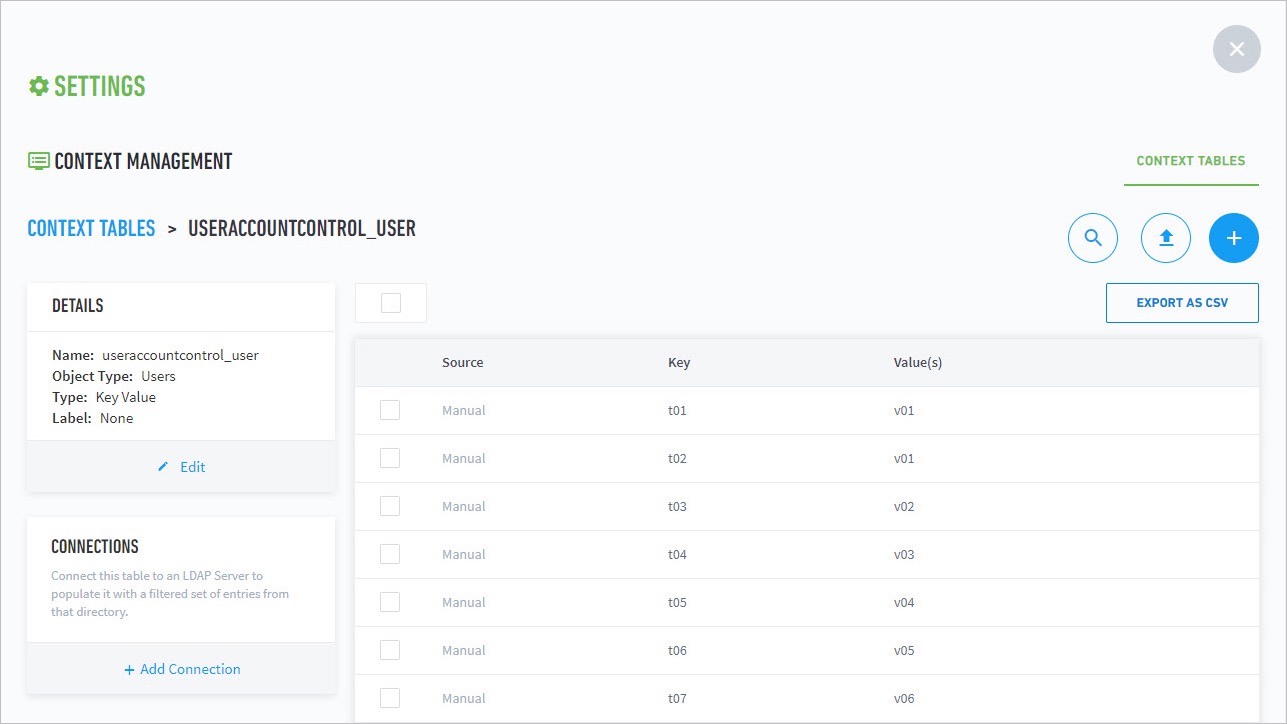Click the Value(s) column header
Screen dimensions: 1287x724
[918, 363]
